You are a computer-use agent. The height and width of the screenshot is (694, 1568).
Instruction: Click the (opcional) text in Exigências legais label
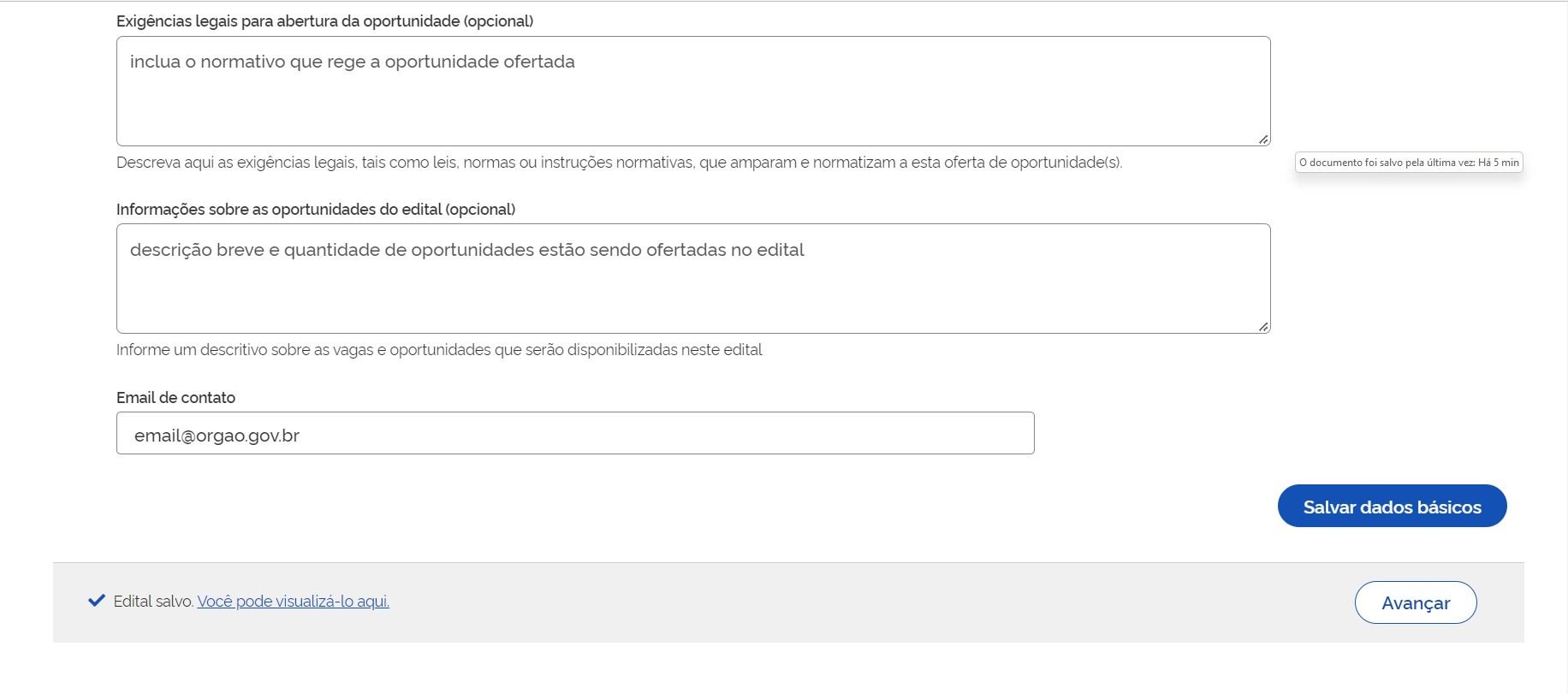pos(498,21)
